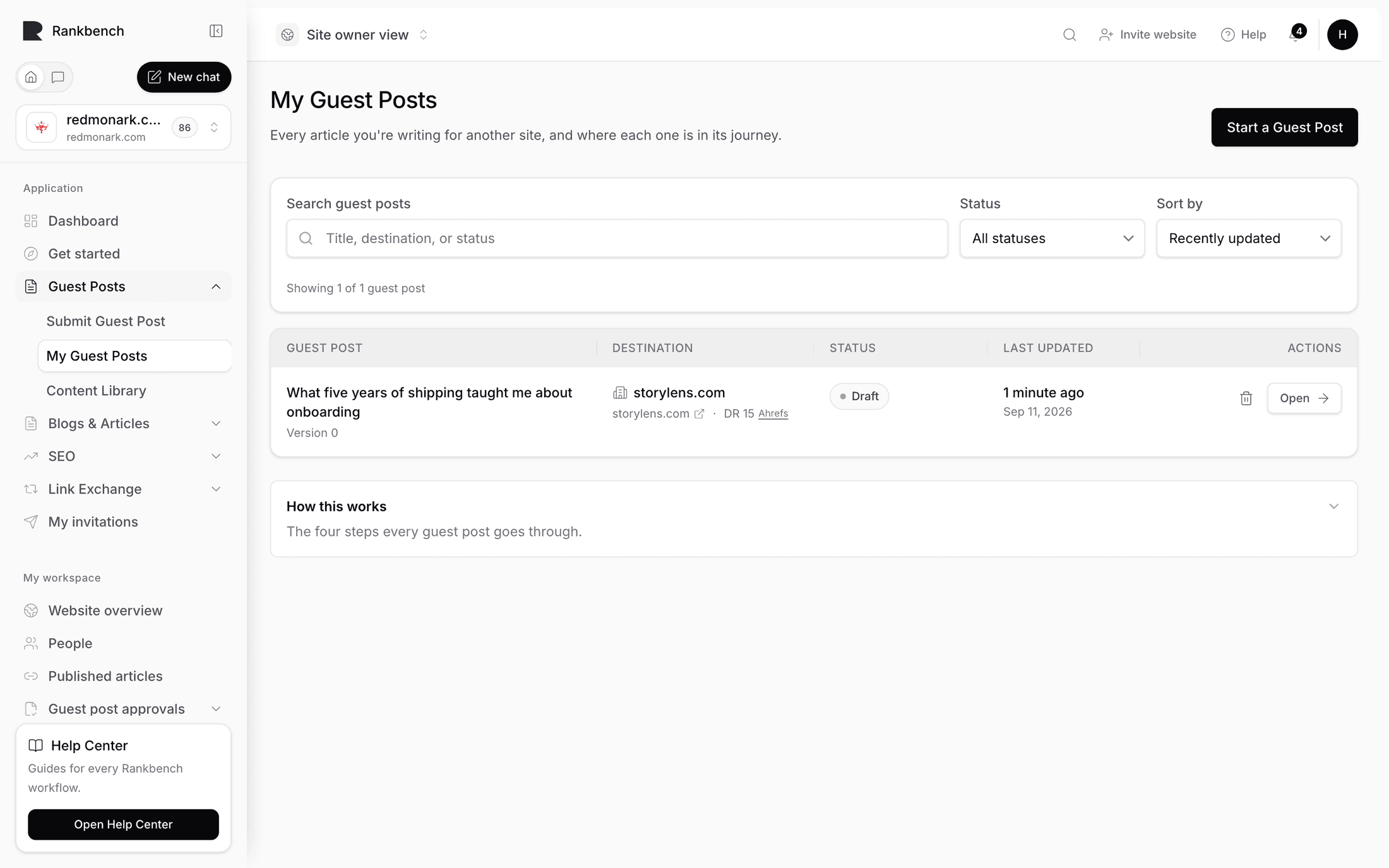1389x868 pixels.
Task: Collapse the sidebar with the panel icon
Action: pyautogui.click(x=216, y=31)
